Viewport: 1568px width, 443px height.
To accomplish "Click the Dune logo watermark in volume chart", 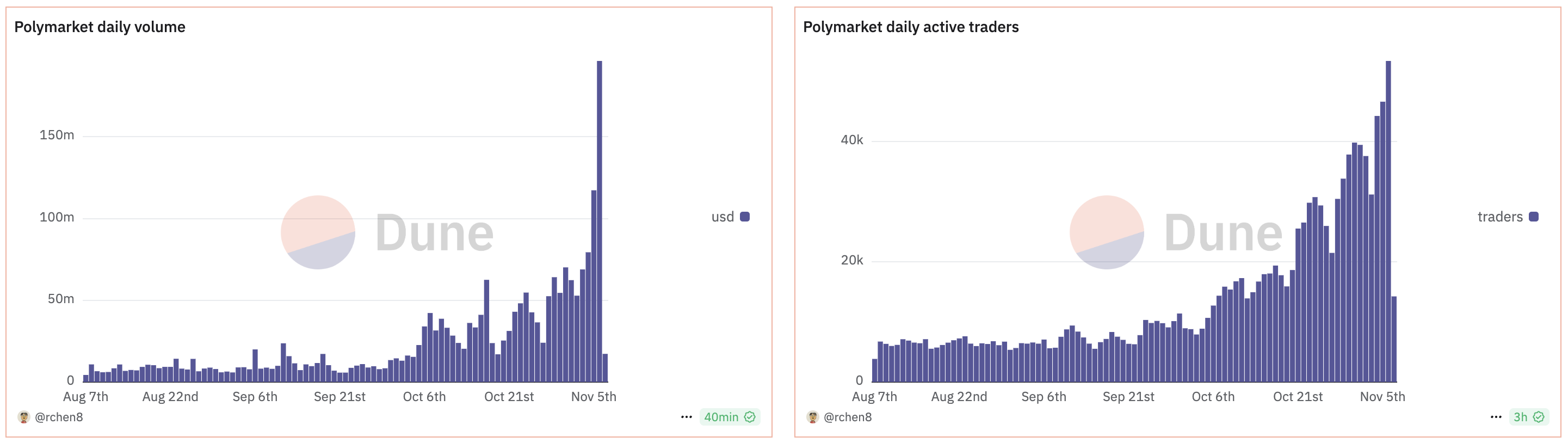I will tap(387, 232).
